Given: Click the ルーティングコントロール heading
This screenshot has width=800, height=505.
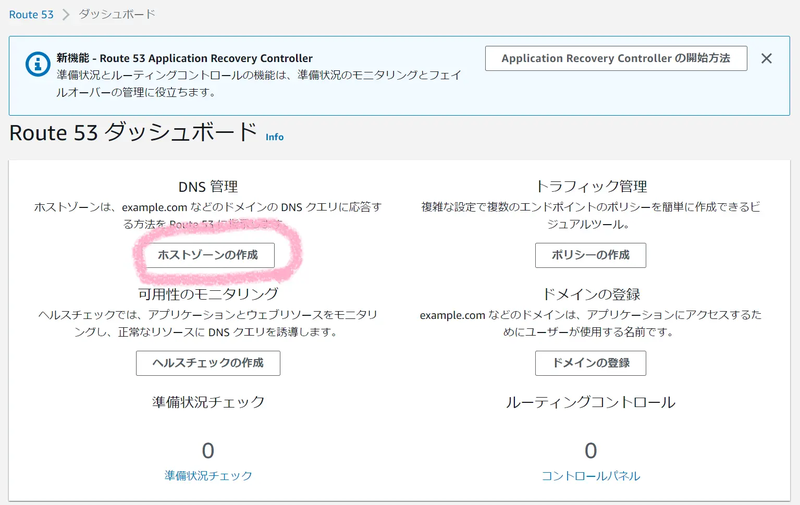Looking at the screenshot, I should click(591, 402).
